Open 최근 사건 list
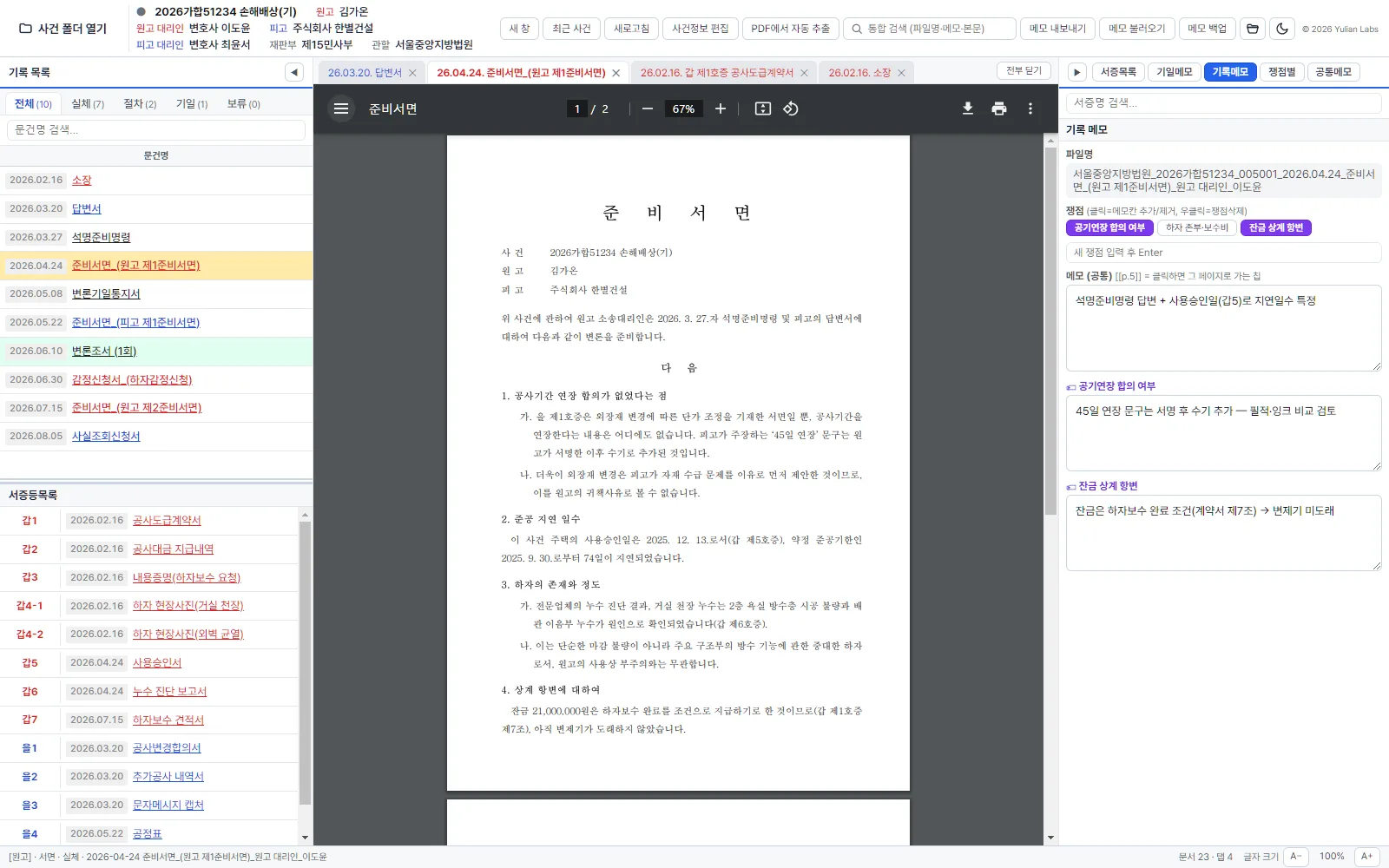The width and height of the screenshot is (1389, 868). coord(571,29)
